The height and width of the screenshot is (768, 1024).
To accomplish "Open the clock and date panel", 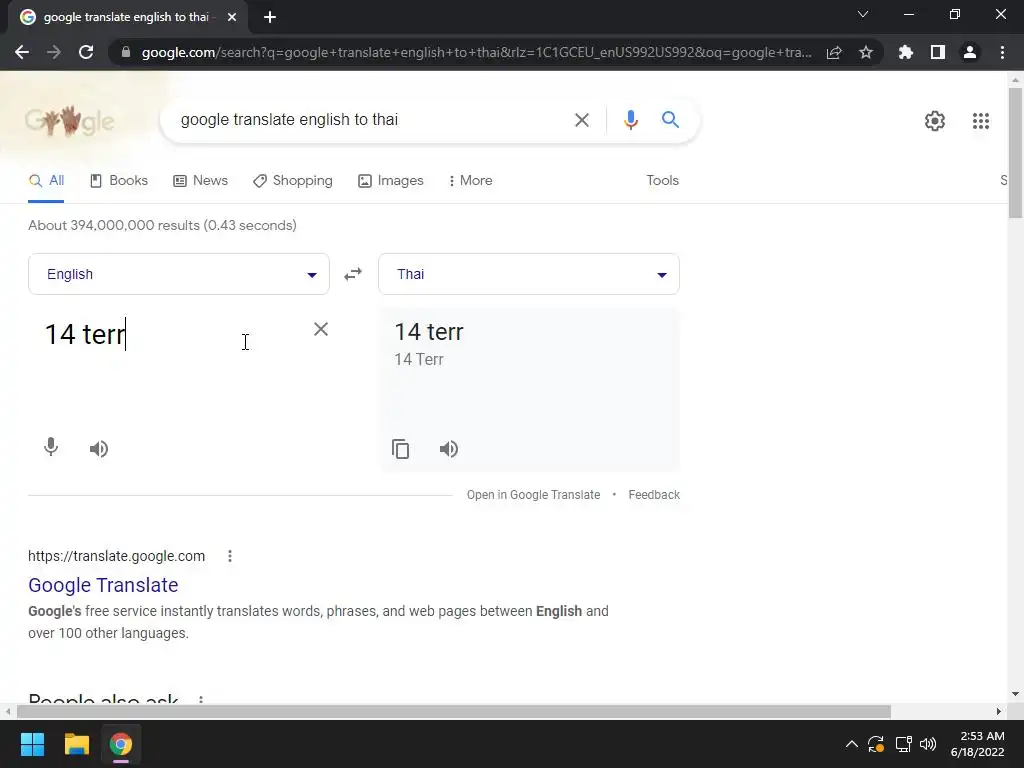I will (978, 744).
